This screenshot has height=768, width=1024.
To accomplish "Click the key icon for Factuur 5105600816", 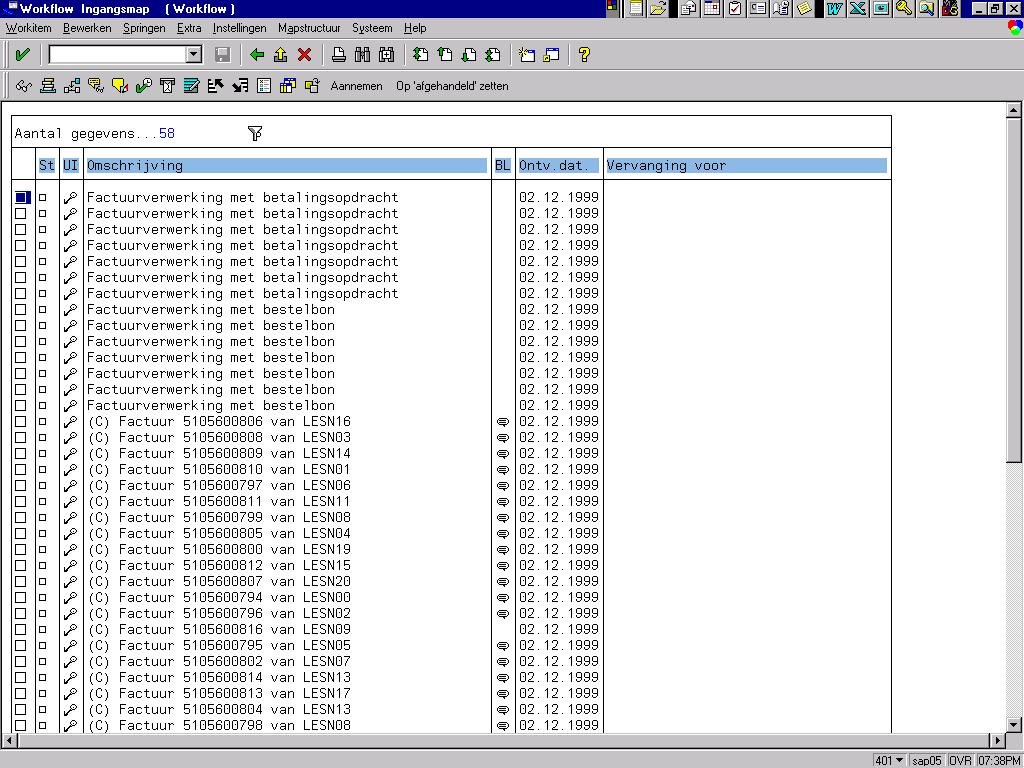I will pyautogui.click(x=71, y=630).
